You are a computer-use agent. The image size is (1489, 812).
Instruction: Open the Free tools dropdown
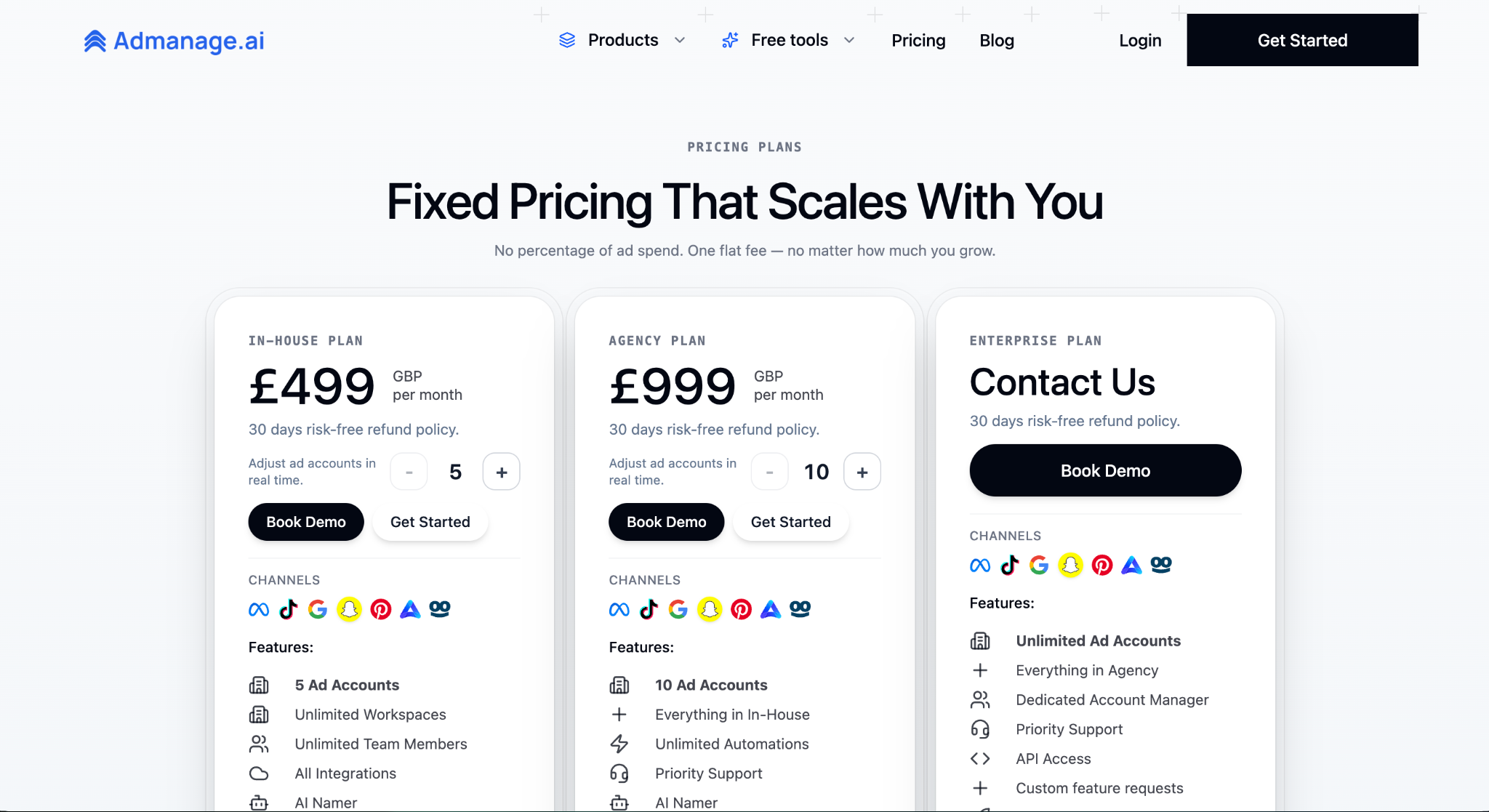789,40
